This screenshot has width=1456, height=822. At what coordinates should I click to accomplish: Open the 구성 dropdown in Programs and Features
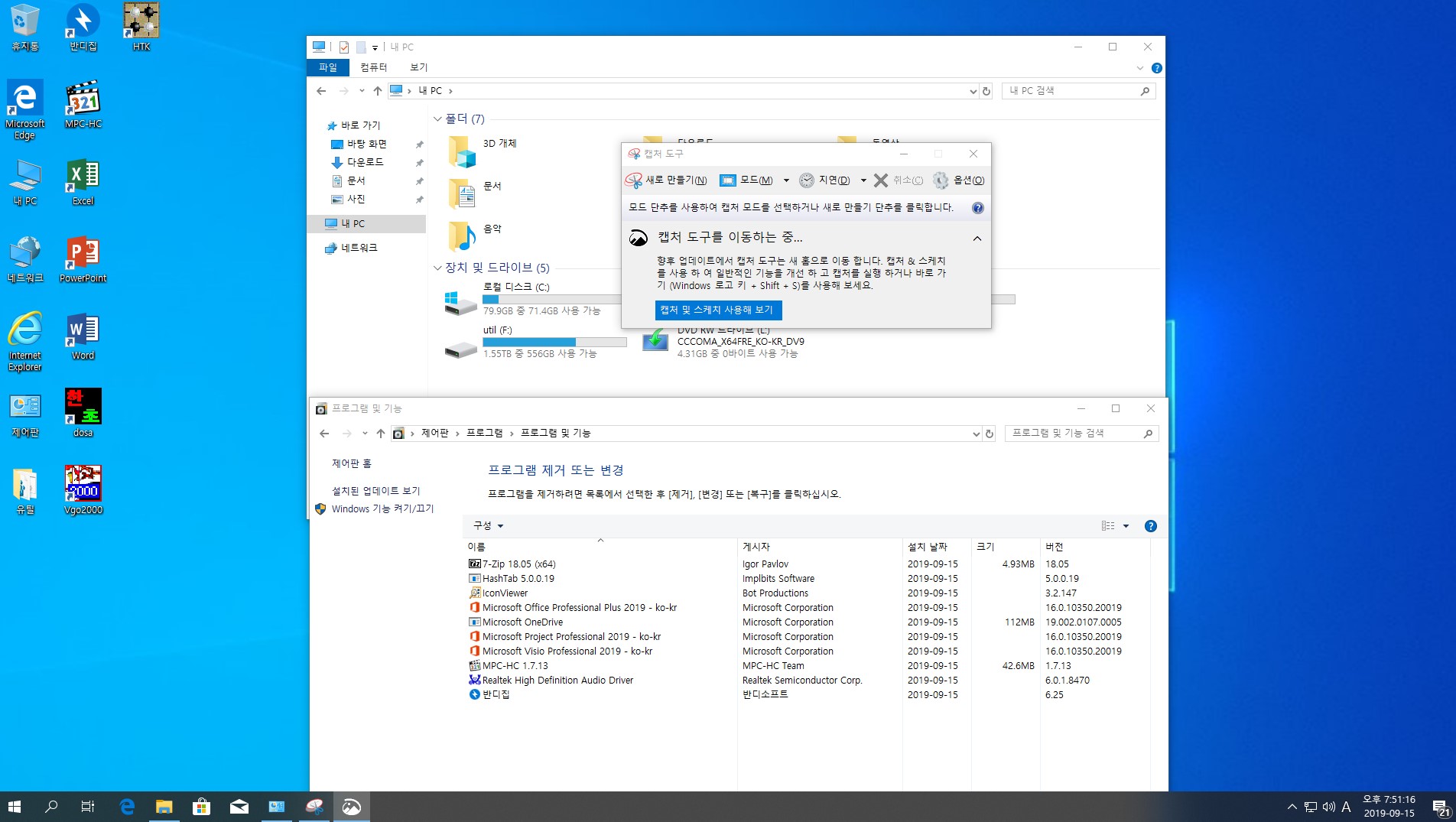click(x=488, y=526)
